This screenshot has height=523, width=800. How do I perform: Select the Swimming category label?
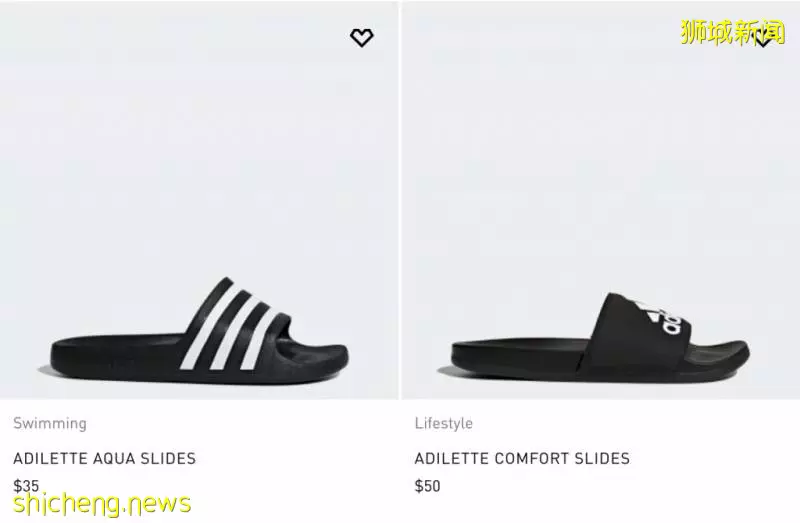tap(50, 424)
